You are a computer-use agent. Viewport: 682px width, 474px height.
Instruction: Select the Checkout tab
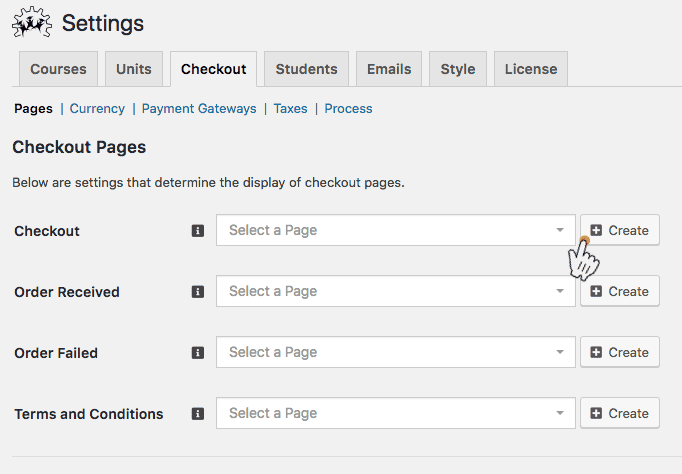(x=214, y=69)
